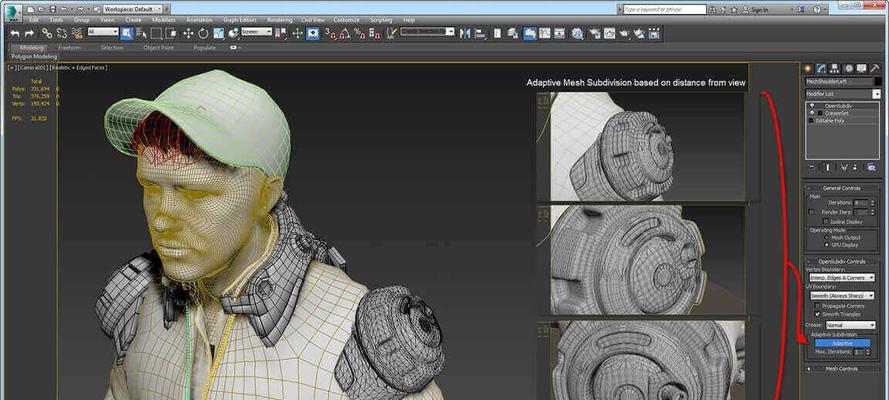The height and width of the screenshot is (400, 889).
Task: Open the selection filter All dropdown
Action: [103, 32]
